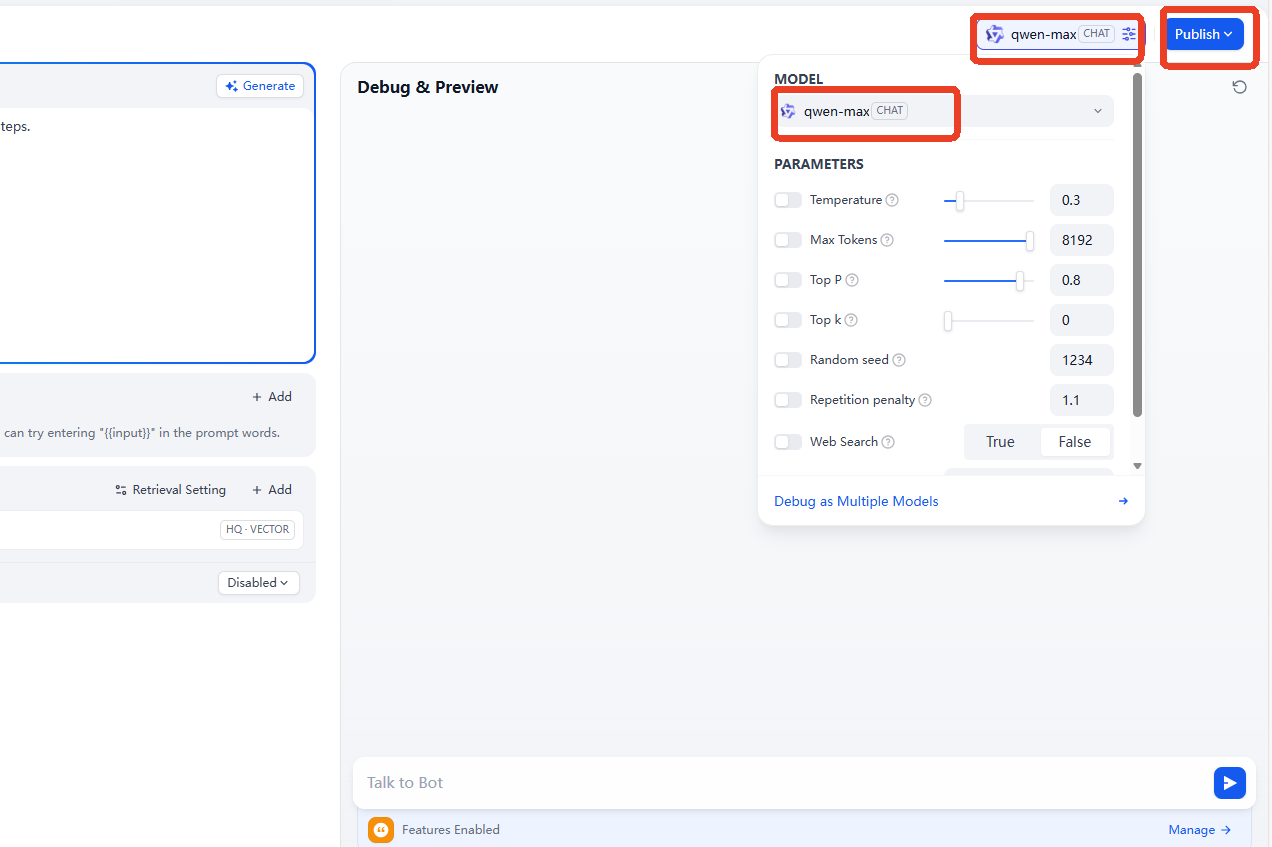Select False for Web Search
1272x847 pixels.
click(1075, 442)
